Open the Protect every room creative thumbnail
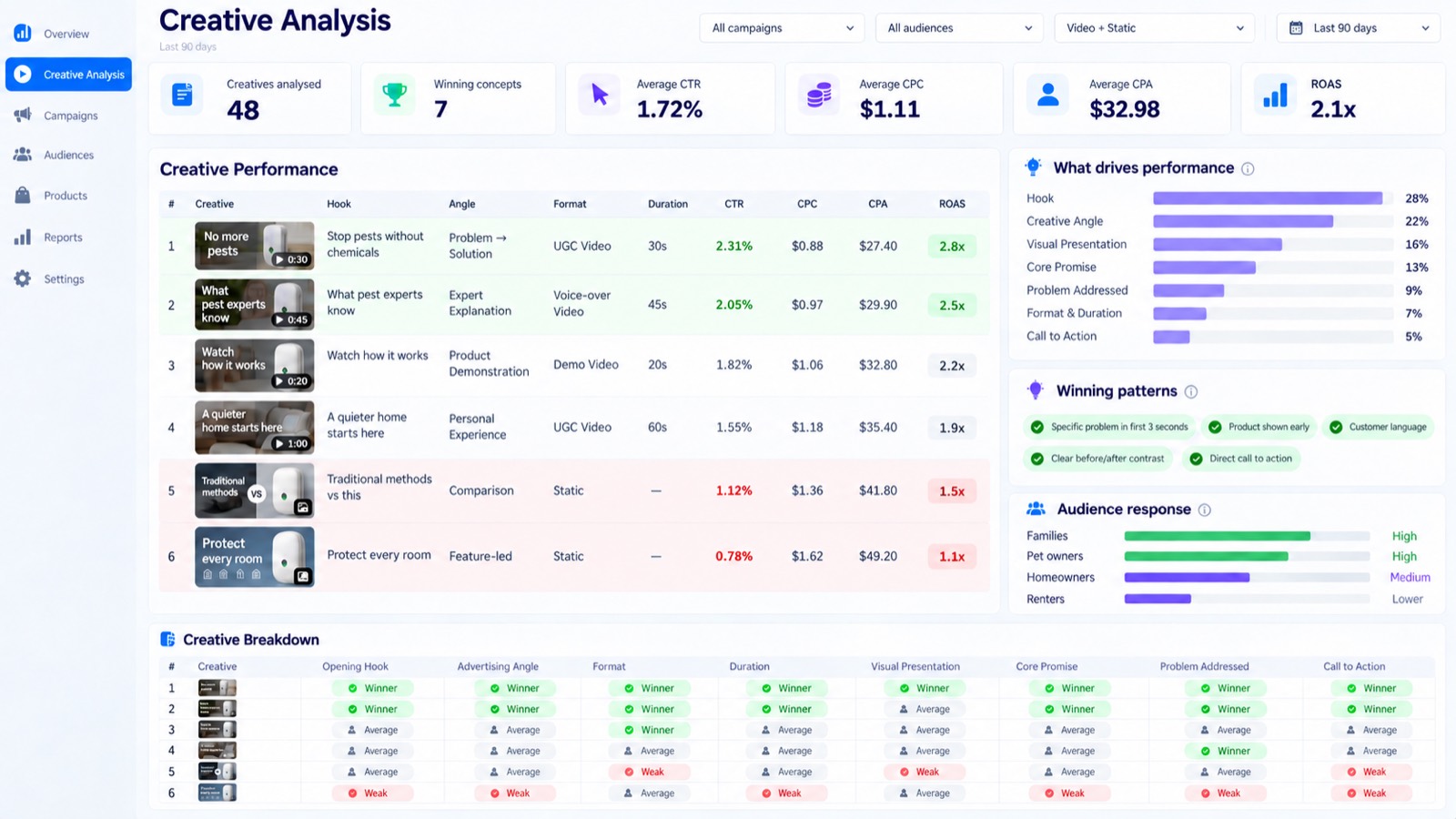Viewport: 1456px width, 819px height. (x=255, y=557)
